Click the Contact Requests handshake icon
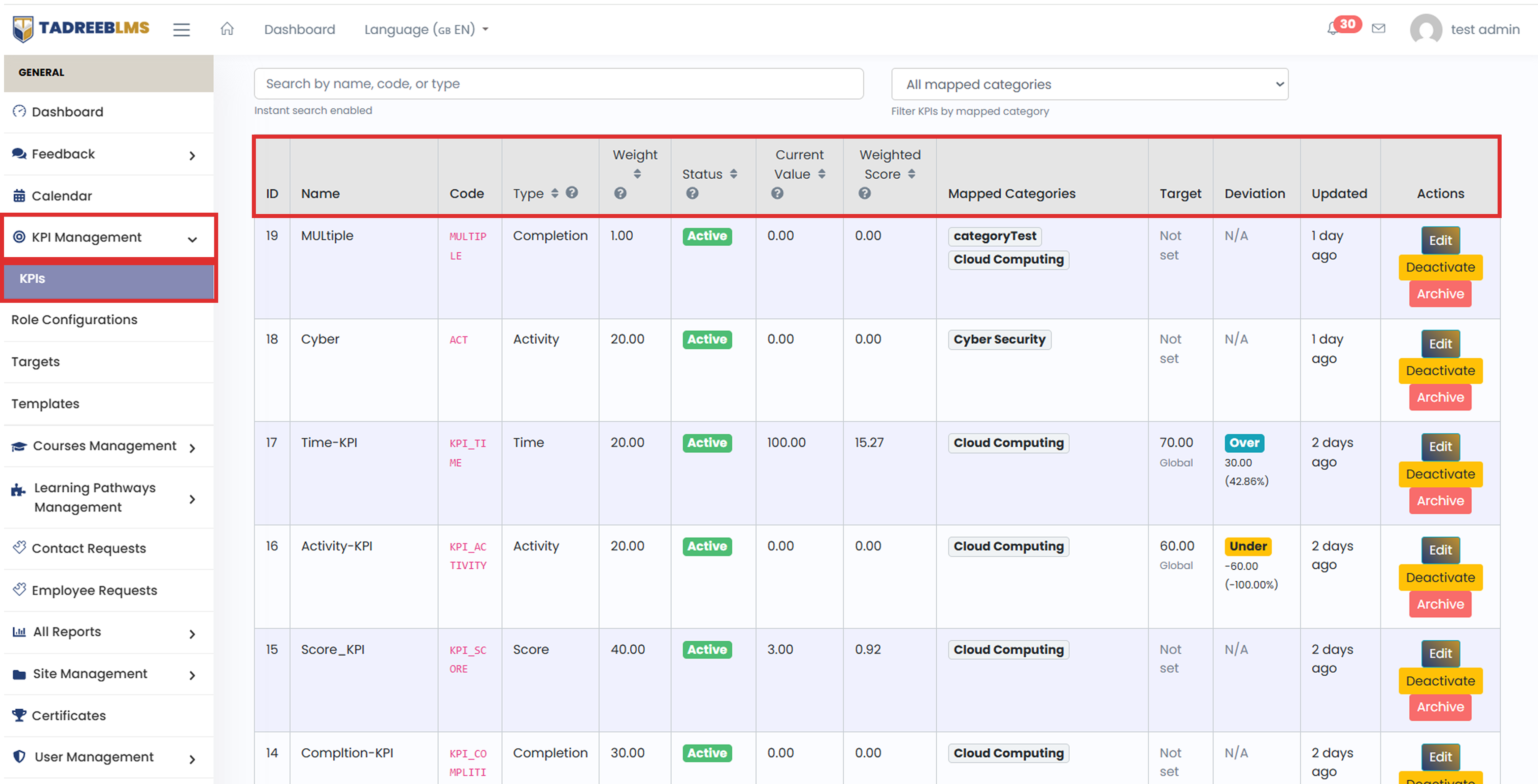The width and height of the screenshot is (1538, 784). pos(19,547)
